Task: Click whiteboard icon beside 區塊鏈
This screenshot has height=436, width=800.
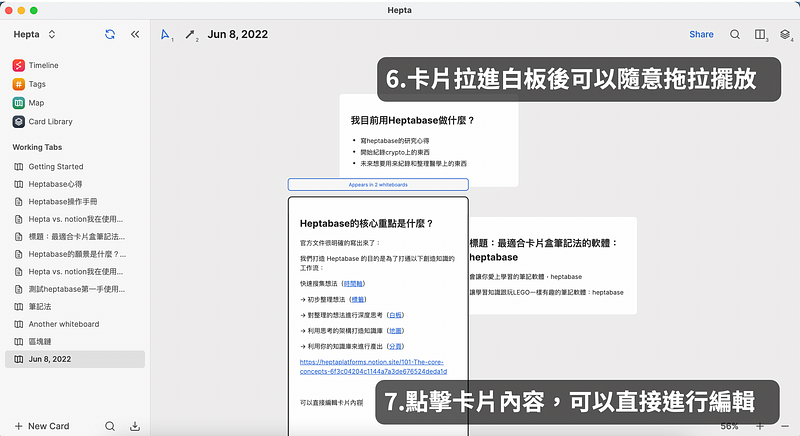Action: click(x=19, y=342)
